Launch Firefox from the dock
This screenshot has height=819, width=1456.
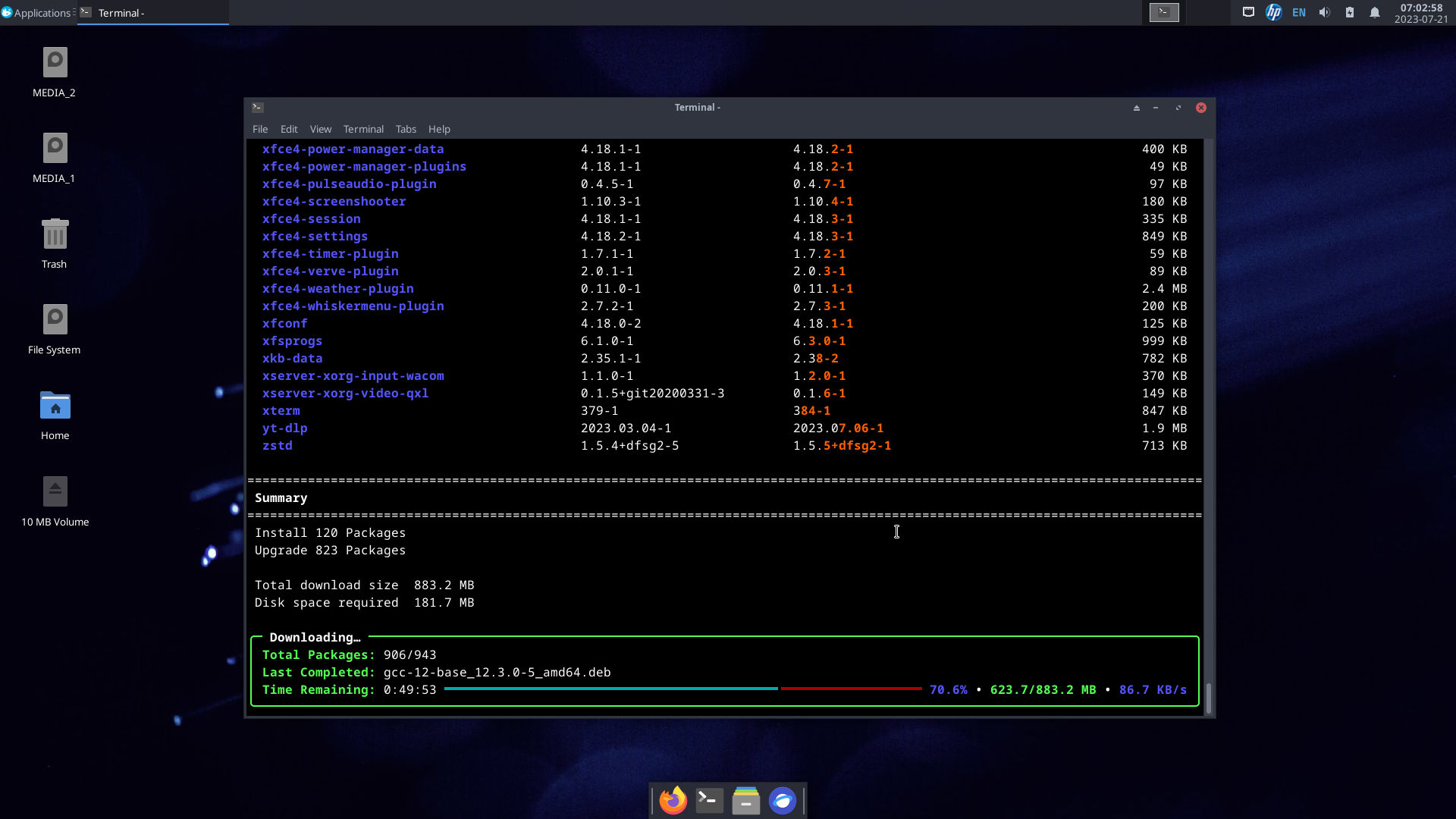pyautogui.click(x=673, y=800)
